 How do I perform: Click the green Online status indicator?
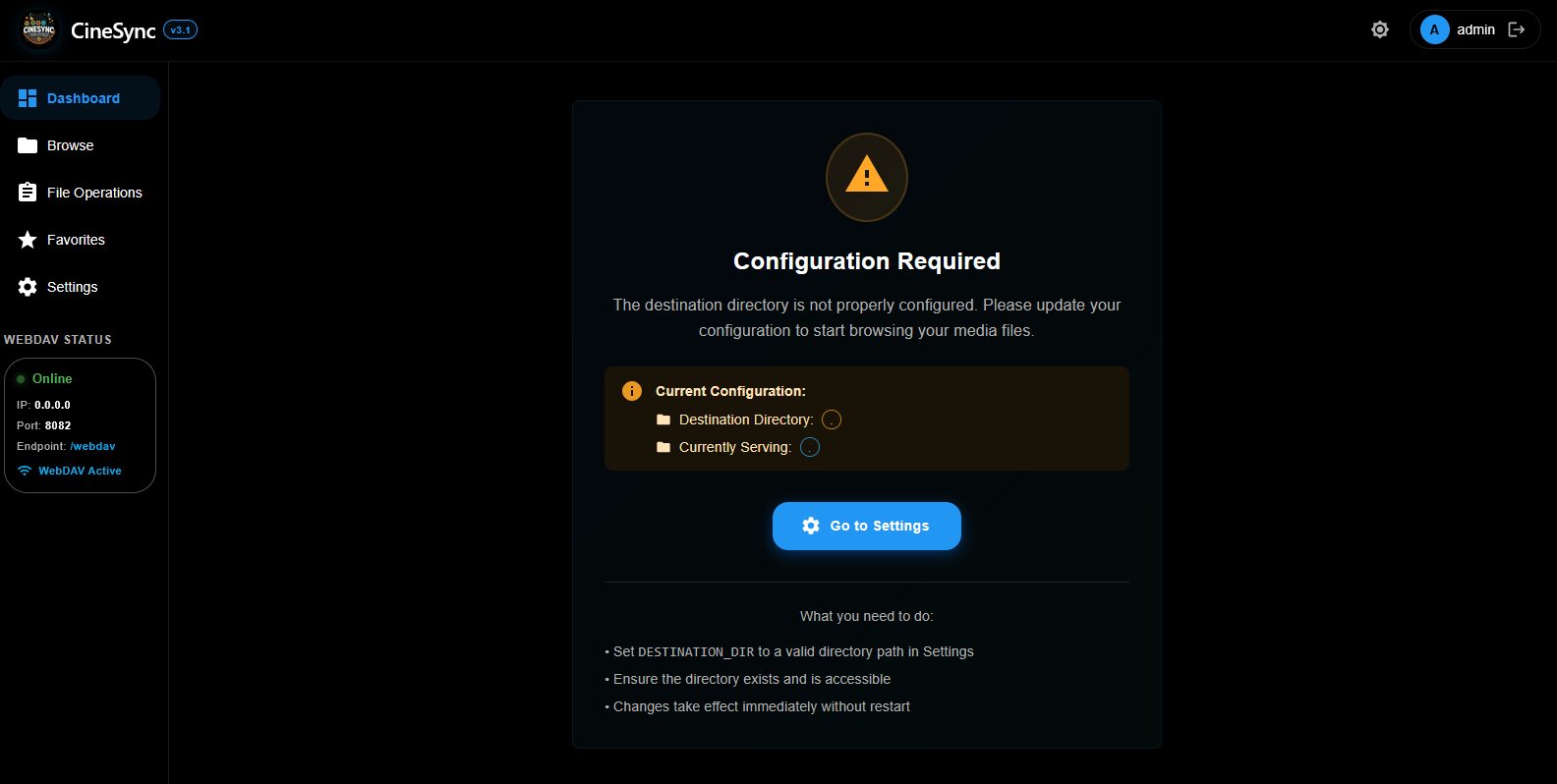tap(21, 379)
